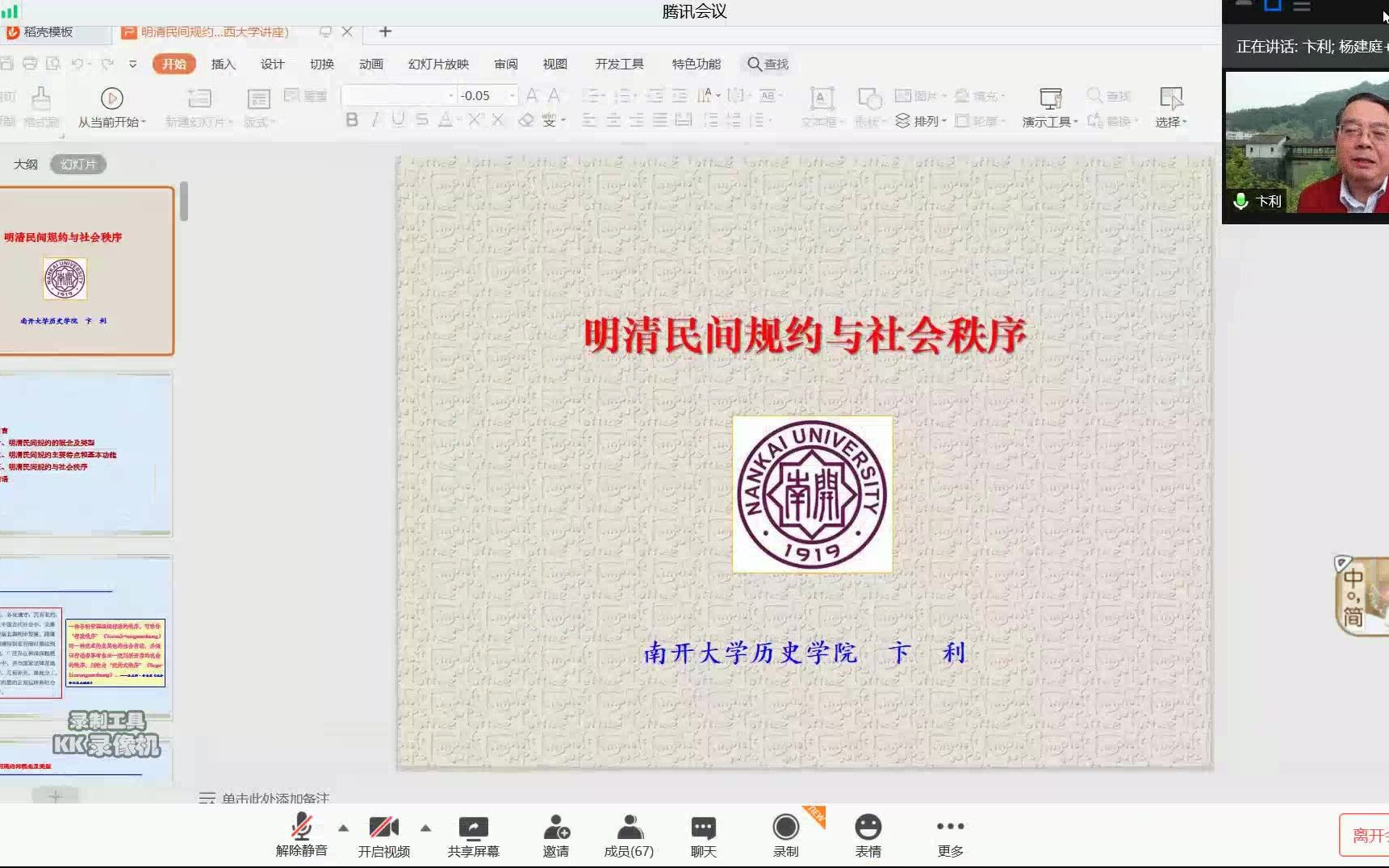Viewport: 1389px width, 868px height.
Task: Toggle superscript X² formatting
Action: pyautogui.click(x=475, y=120)
